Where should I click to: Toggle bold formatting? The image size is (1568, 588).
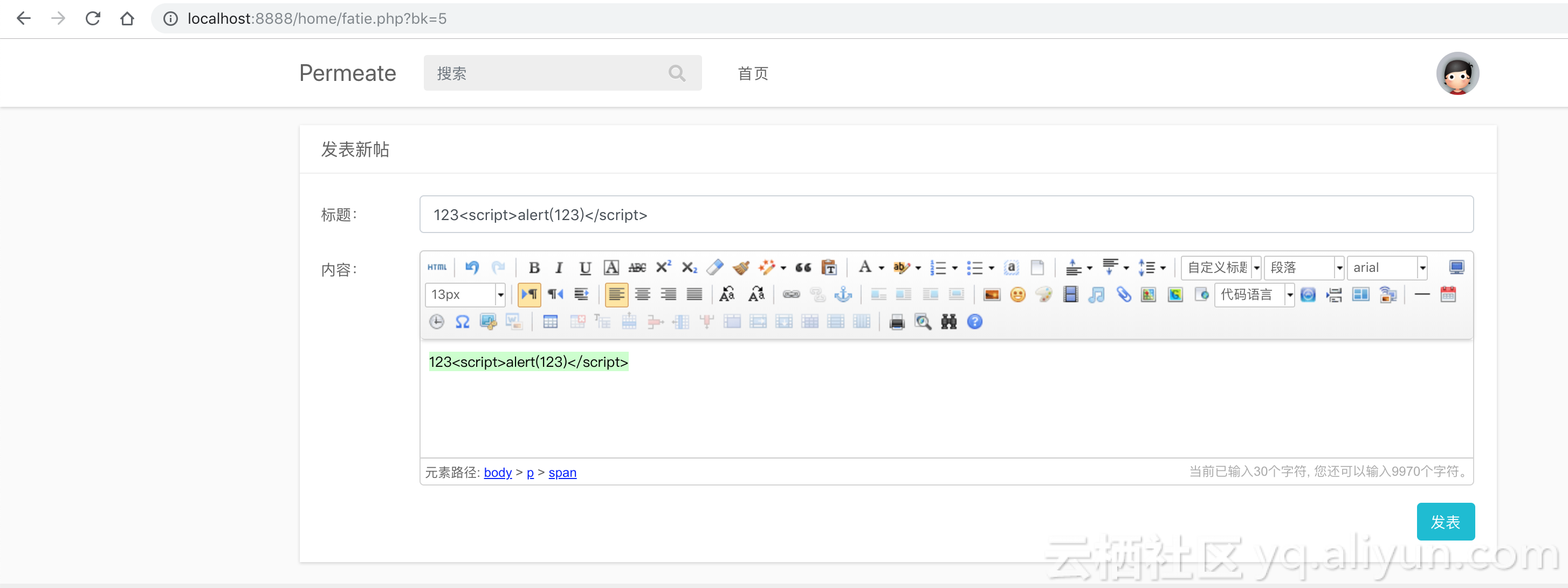(x=534, y=268)
